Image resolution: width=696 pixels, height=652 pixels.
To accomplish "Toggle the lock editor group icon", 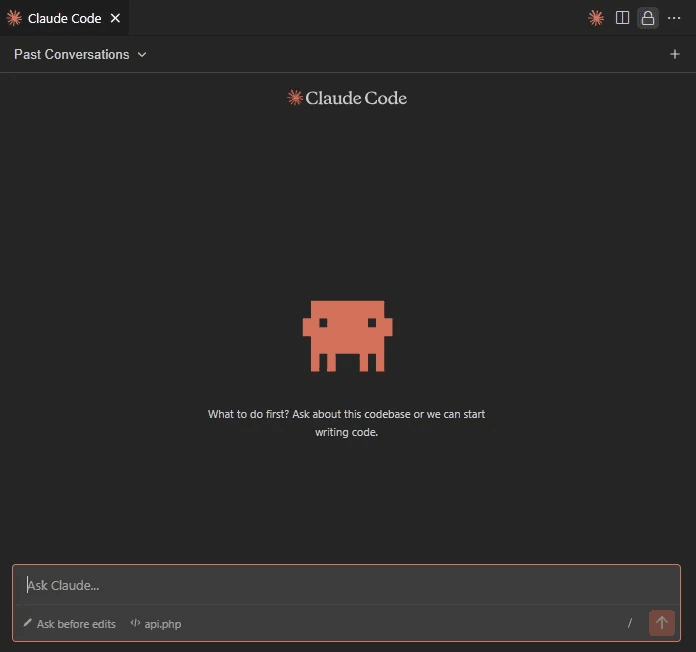I will click(648, 18).
